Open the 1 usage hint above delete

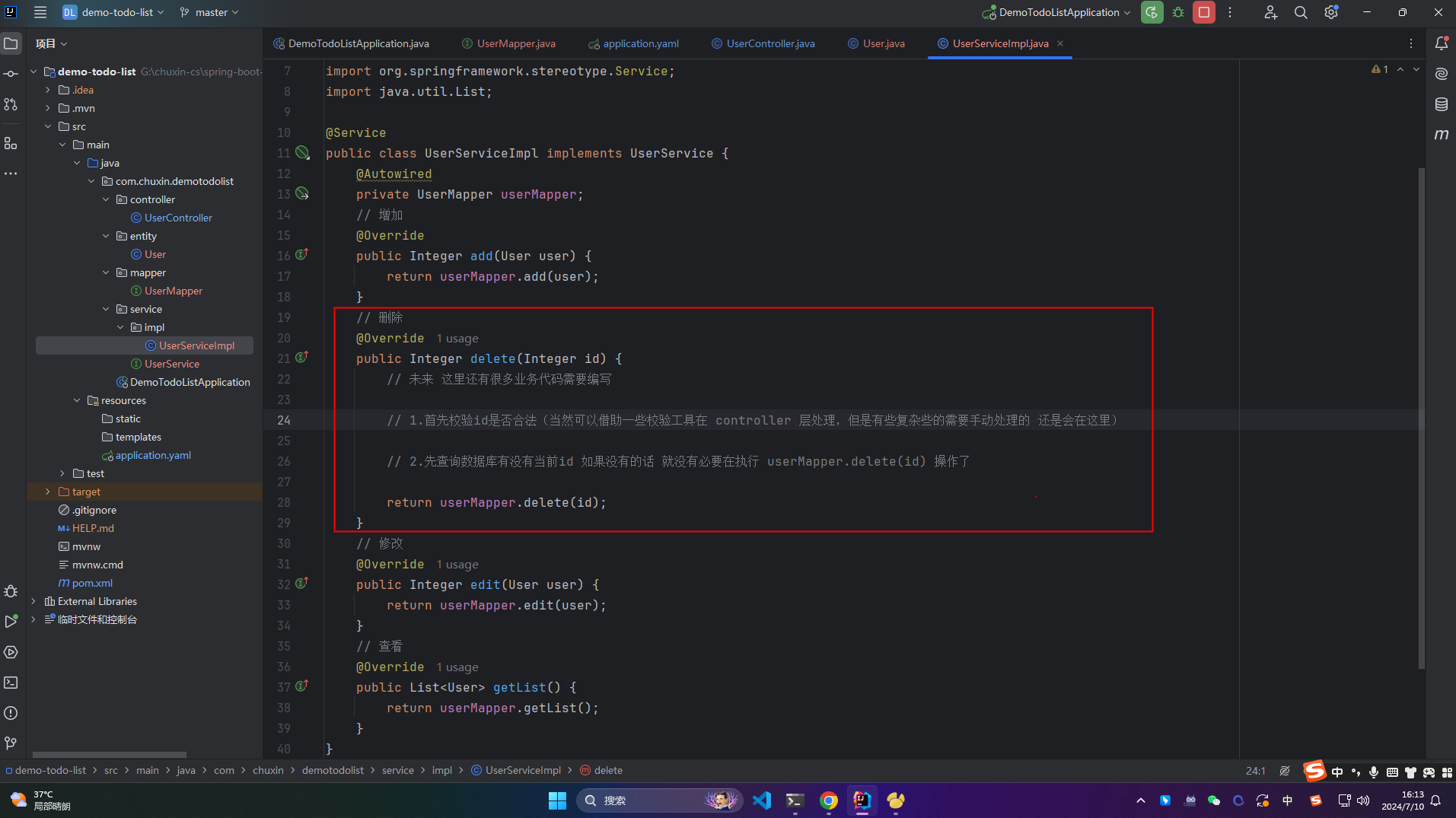coord(457,339)
